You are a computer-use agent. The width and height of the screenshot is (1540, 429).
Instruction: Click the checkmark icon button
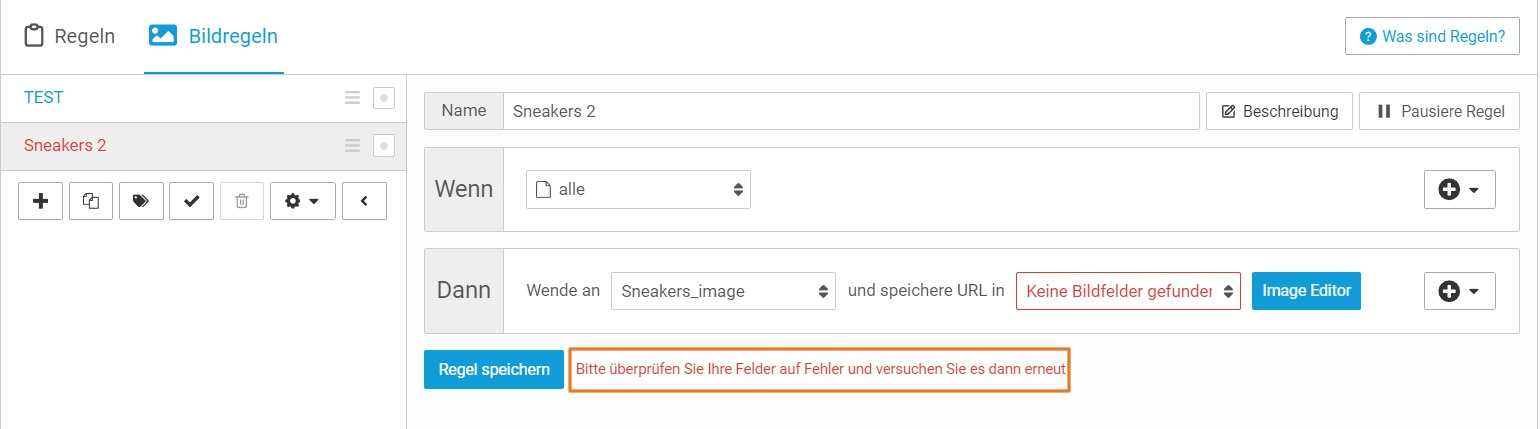191,201
